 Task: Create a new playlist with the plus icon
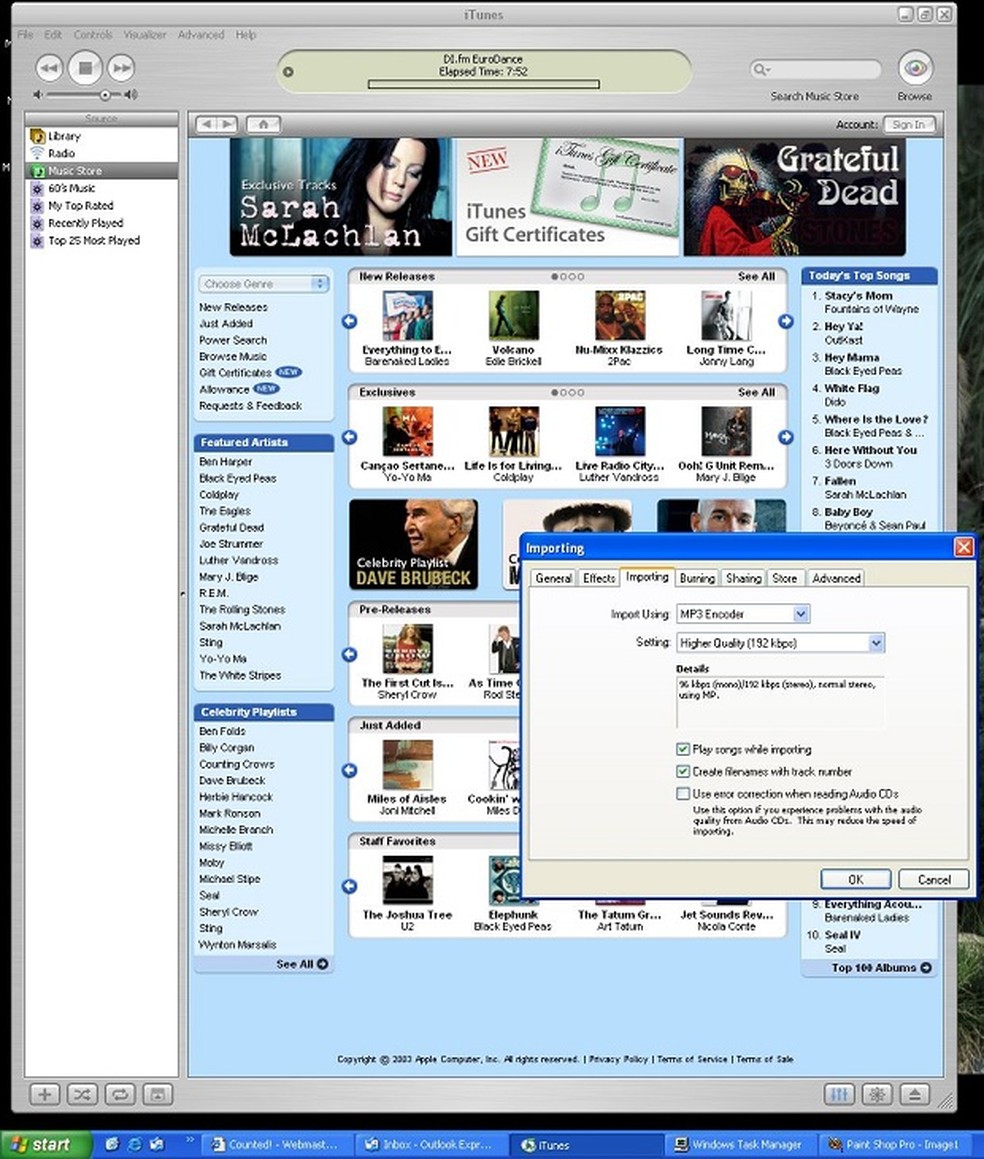(44, 1095)
